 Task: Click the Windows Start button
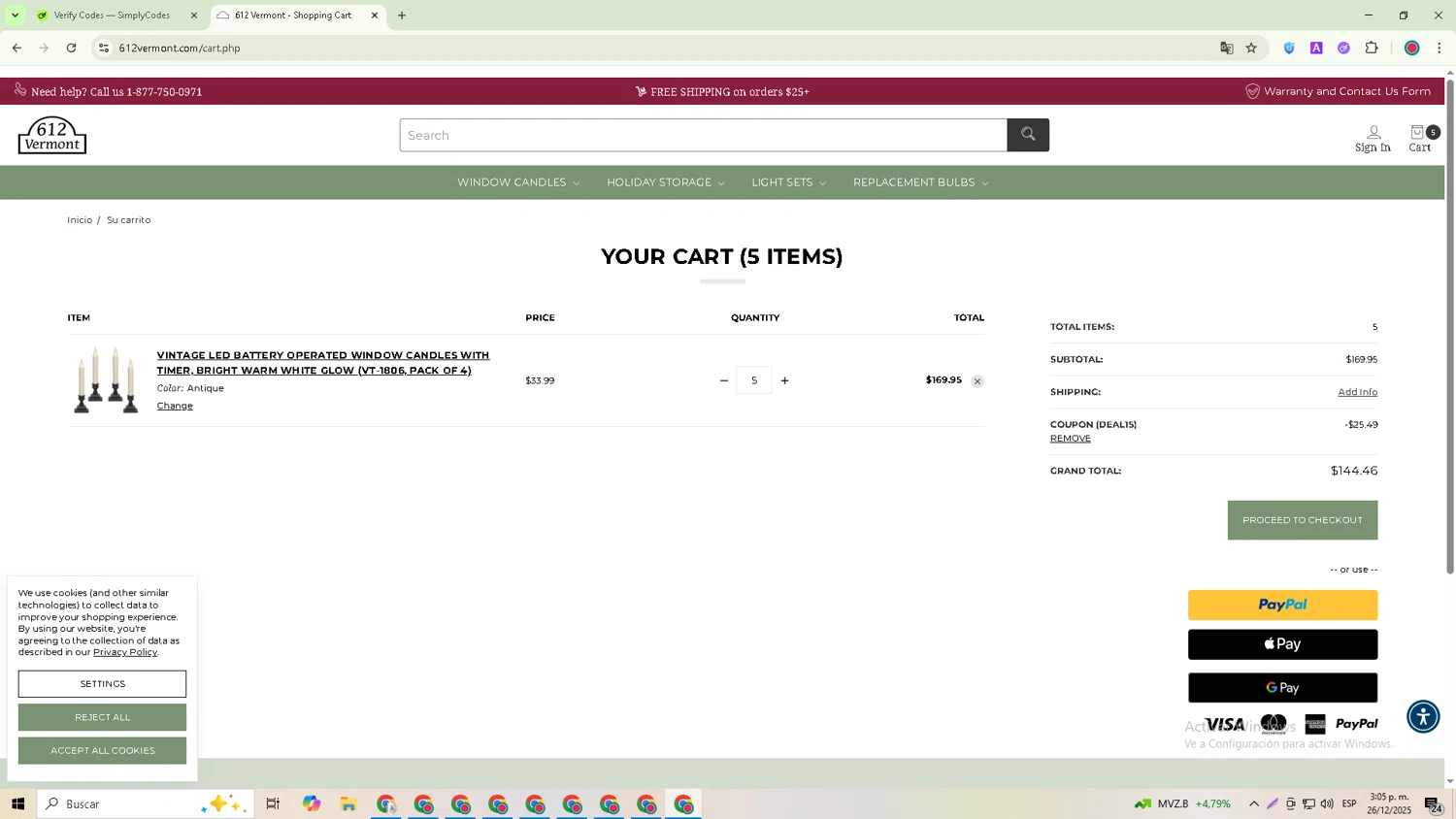pos(17,804)
